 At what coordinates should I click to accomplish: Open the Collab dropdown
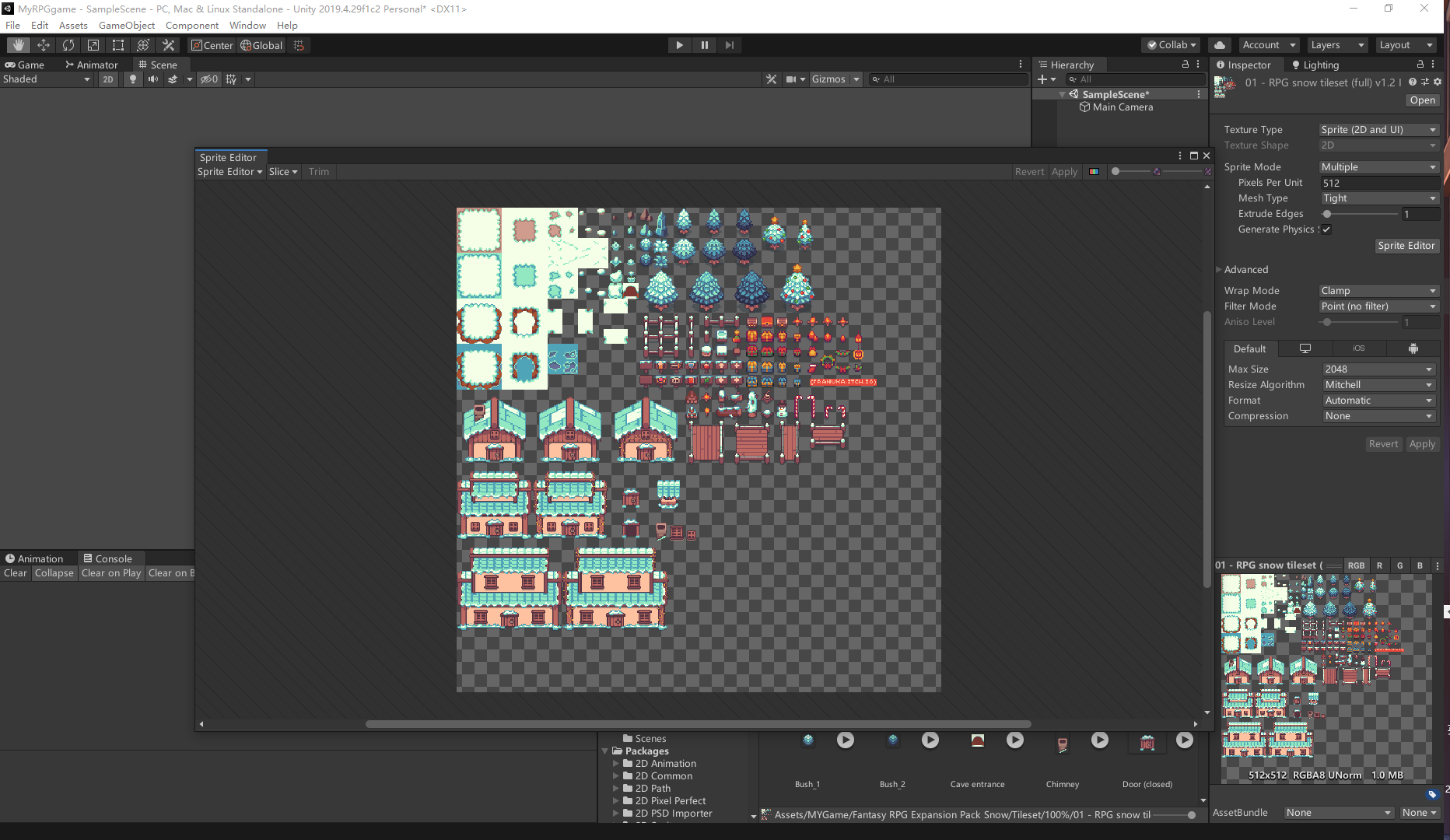click(1172, 45)
